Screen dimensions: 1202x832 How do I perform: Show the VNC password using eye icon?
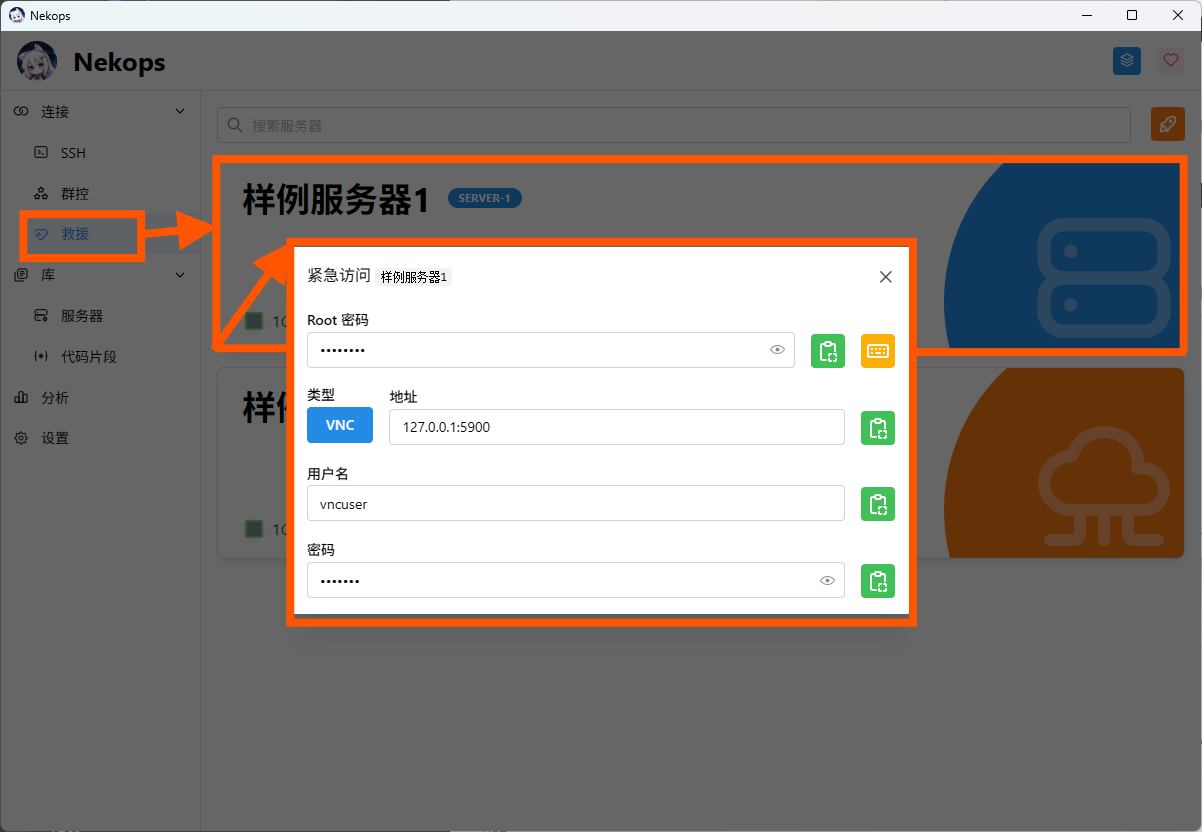click(827, 581)
